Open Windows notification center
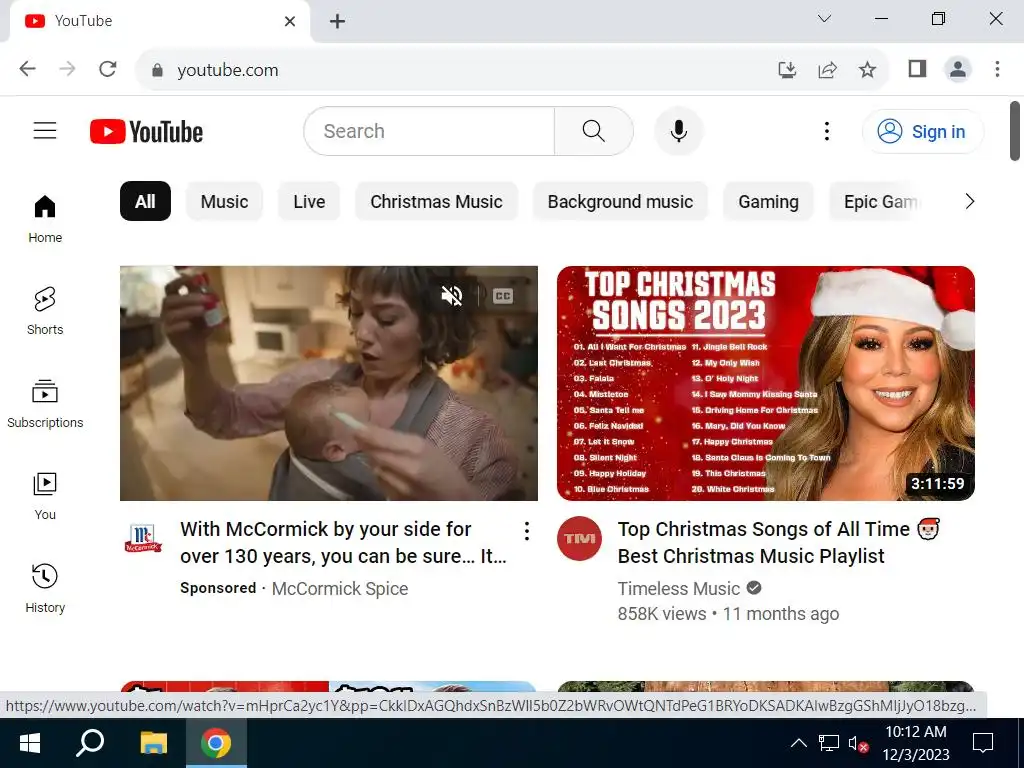 coord(983,743)
